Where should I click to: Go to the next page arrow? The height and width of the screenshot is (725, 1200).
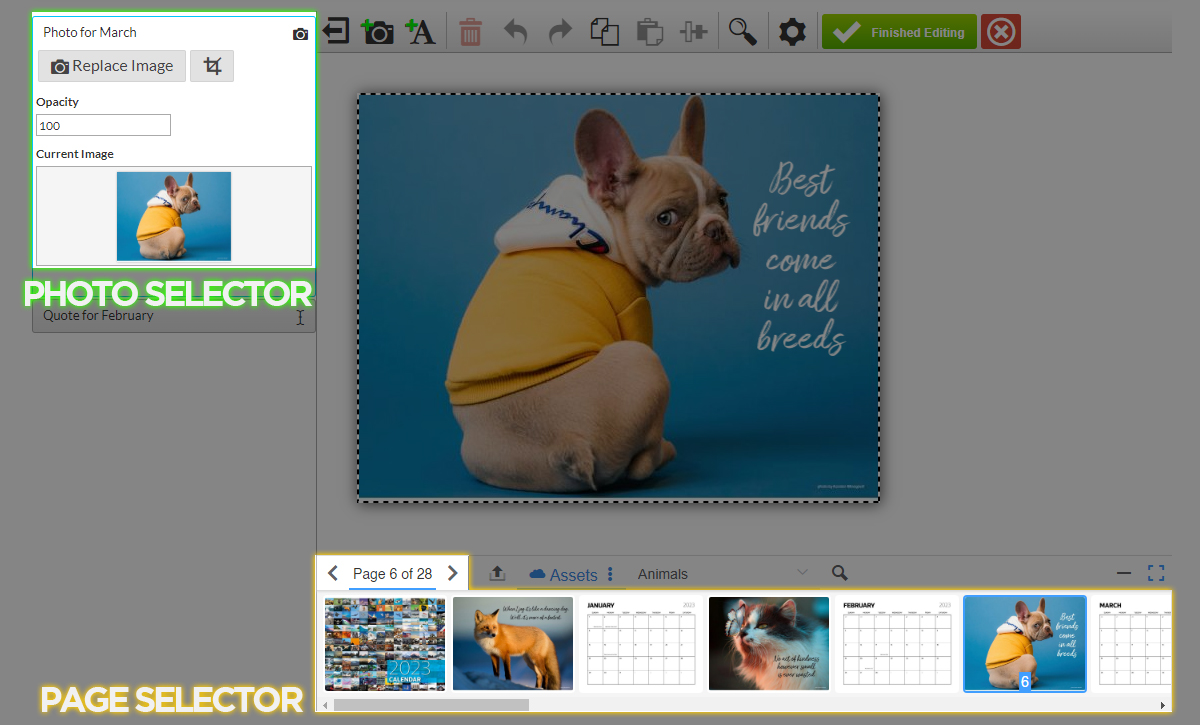coord(453,573)
